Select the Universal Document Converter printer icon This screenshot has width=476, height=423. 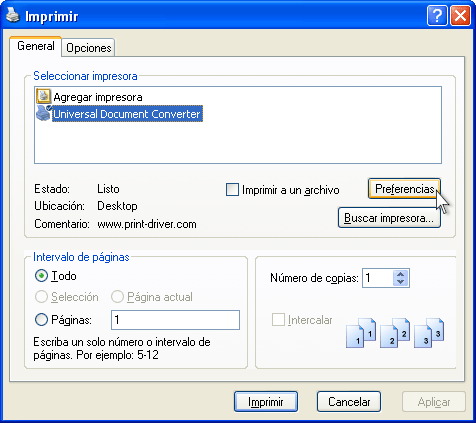(x=44, y=113)
